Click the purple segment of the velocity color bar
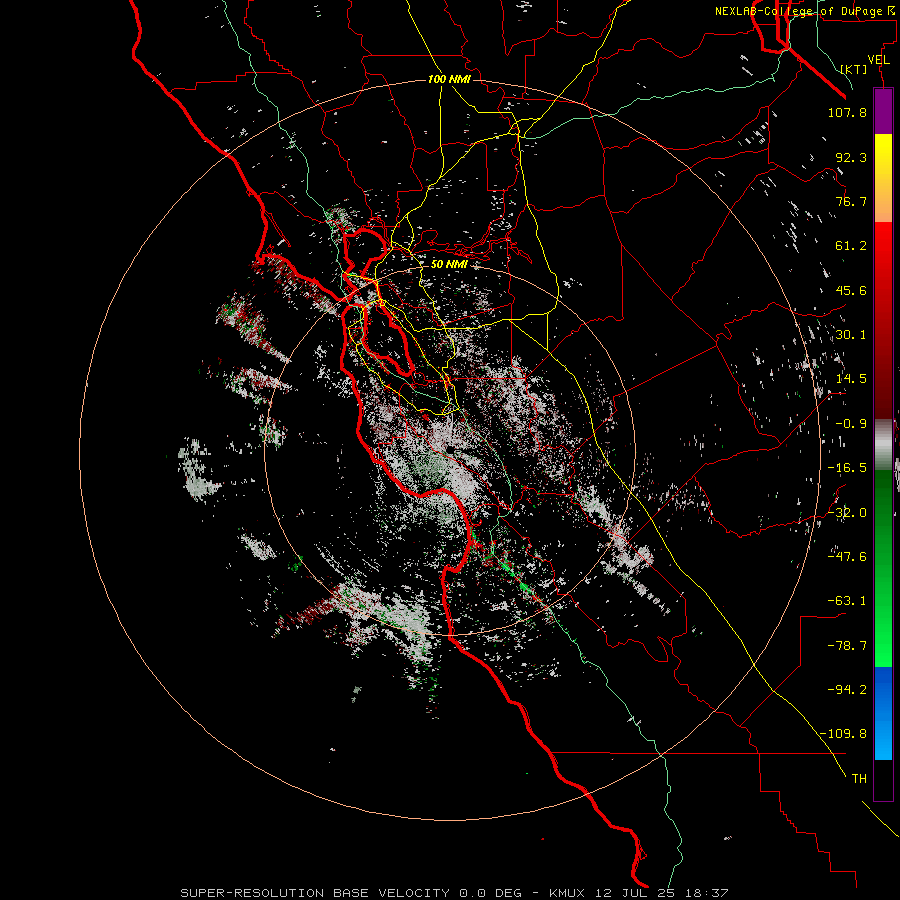This screenshot has height=900, width=900. click(883, 111)
